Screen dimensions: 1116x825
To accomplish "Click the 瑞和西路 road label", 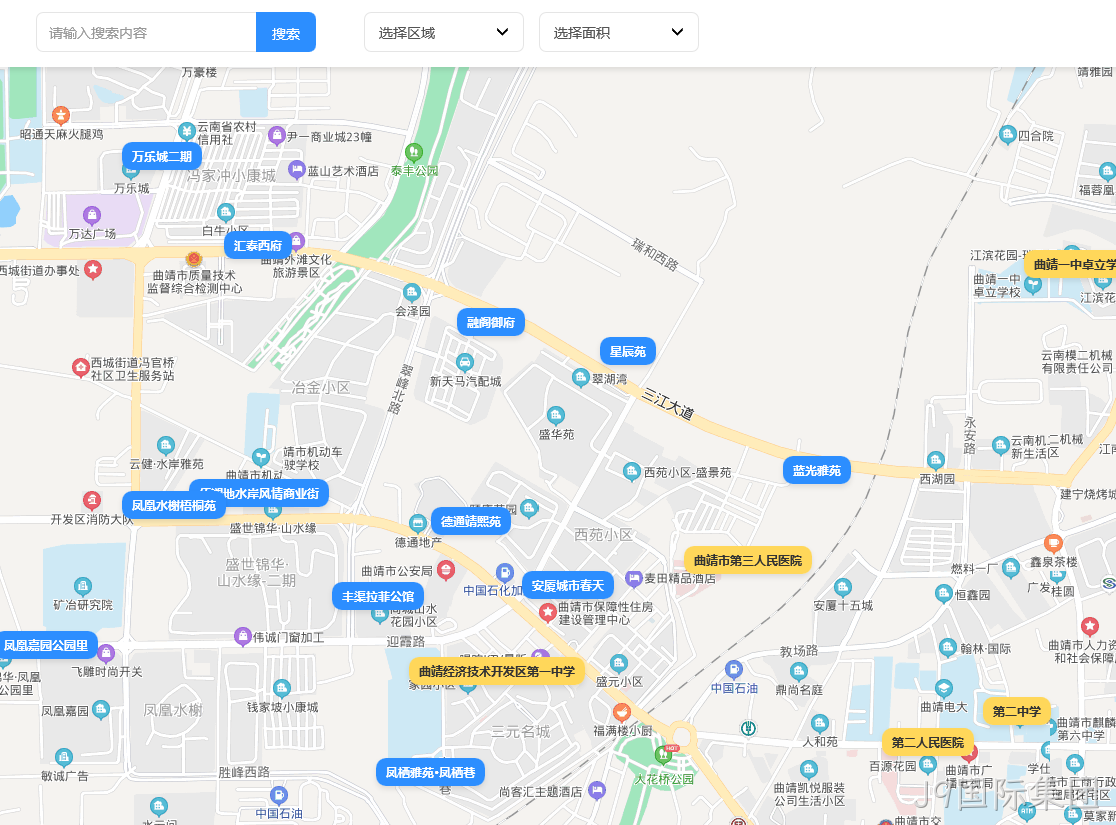I will pos(655,255).
